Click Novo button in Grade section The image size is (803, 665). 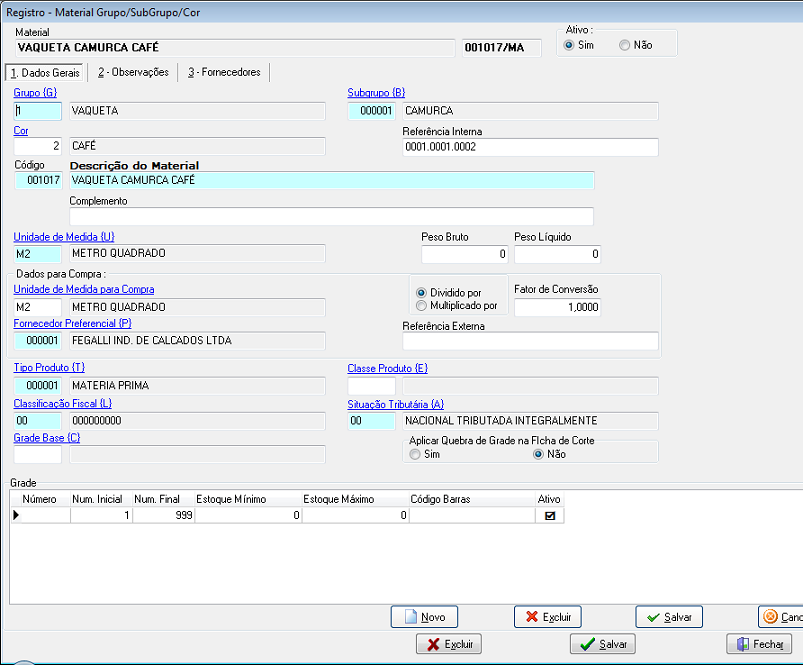(x=424, y=617)
